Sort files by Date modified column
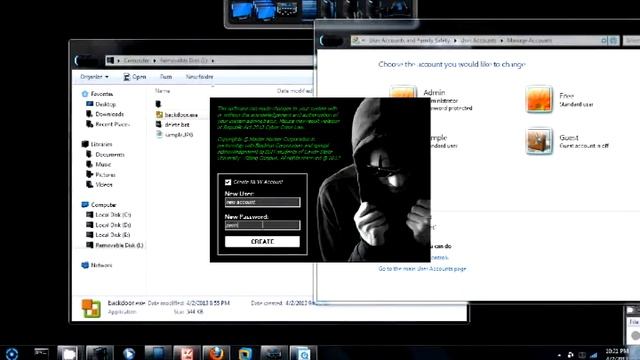 (294, 91)
